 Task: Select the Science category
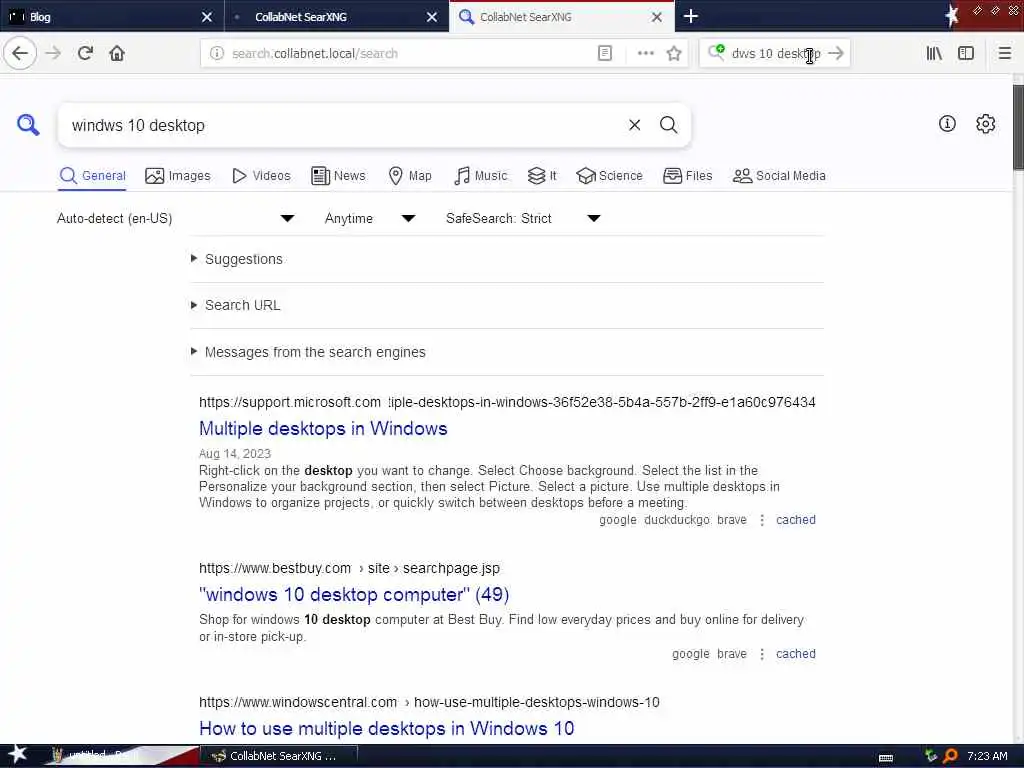pyautogui.click(x=609, y=176)
